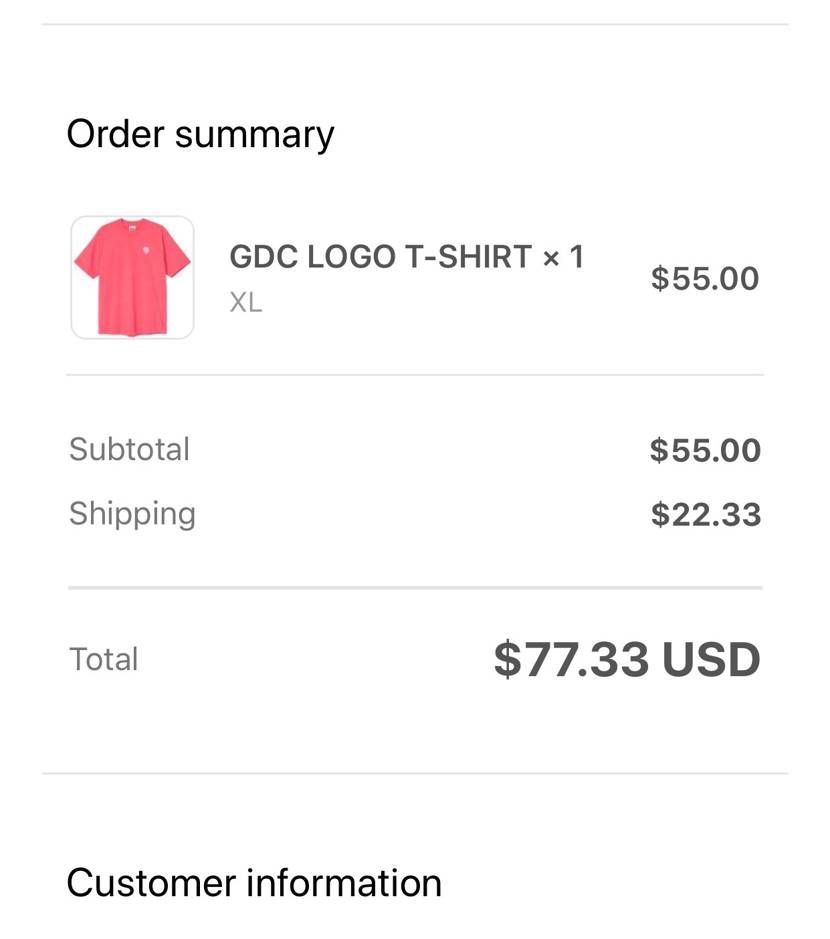Select the Order summary heading

pyautogui.click(x=200, y=135)
